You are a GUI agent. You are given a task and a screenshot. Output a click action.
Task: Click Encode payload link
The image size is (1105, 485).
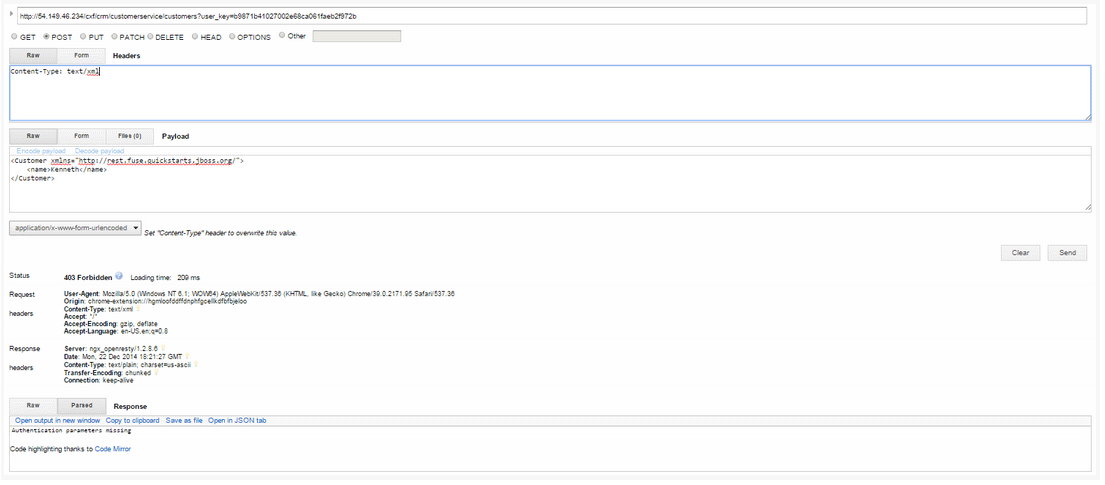point(42,151)
